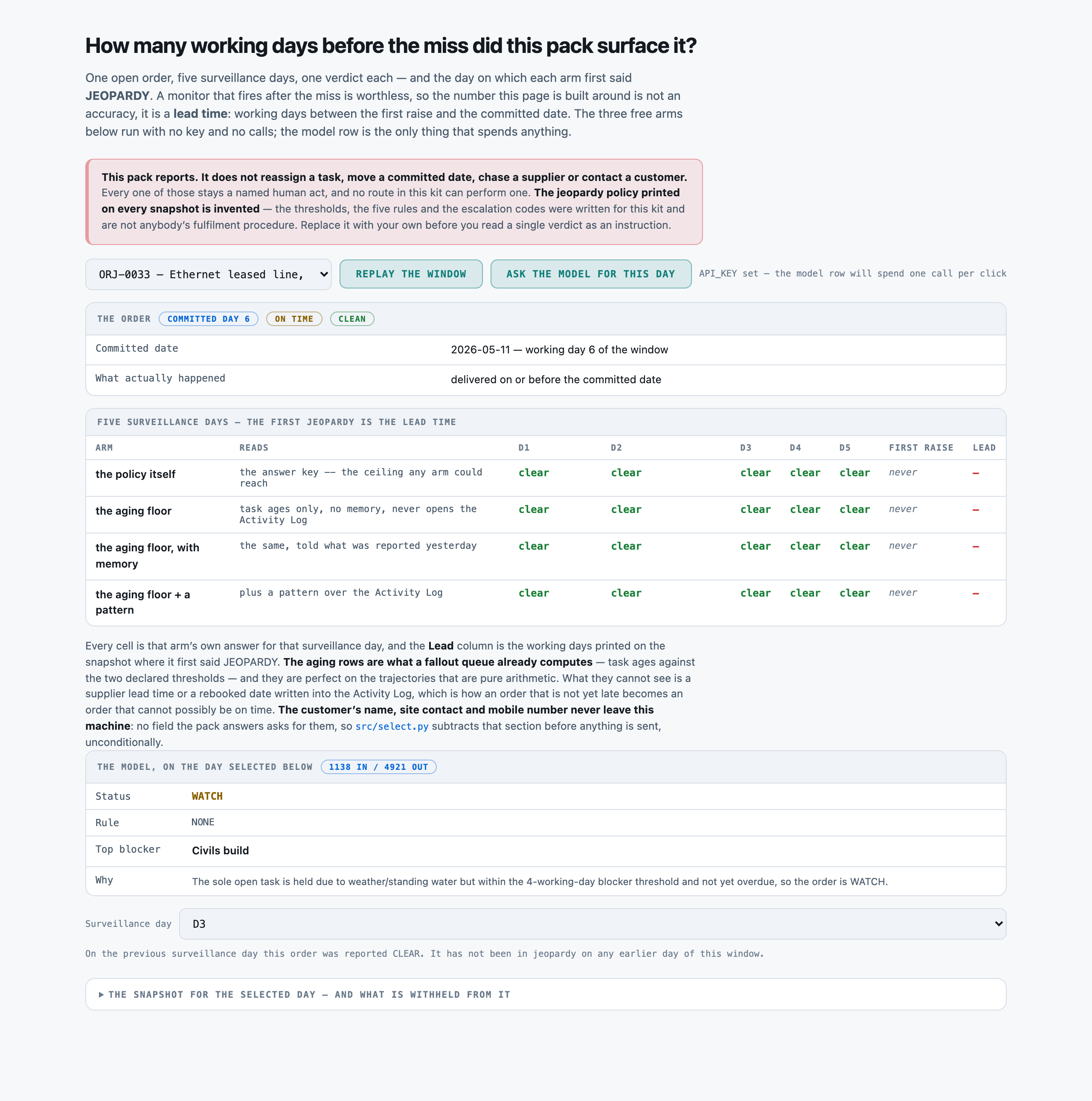
Task: Click the Clean badge
Action: click(352, 319)
